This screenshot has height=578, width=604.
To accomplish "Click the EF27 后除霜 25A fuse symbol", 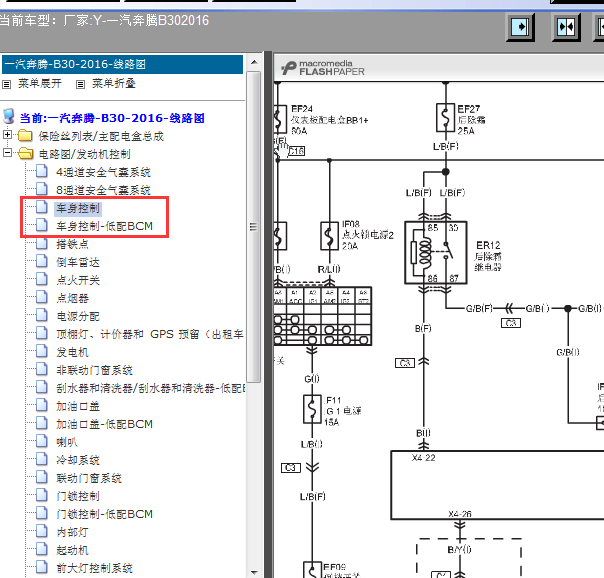I will point(445,117).
